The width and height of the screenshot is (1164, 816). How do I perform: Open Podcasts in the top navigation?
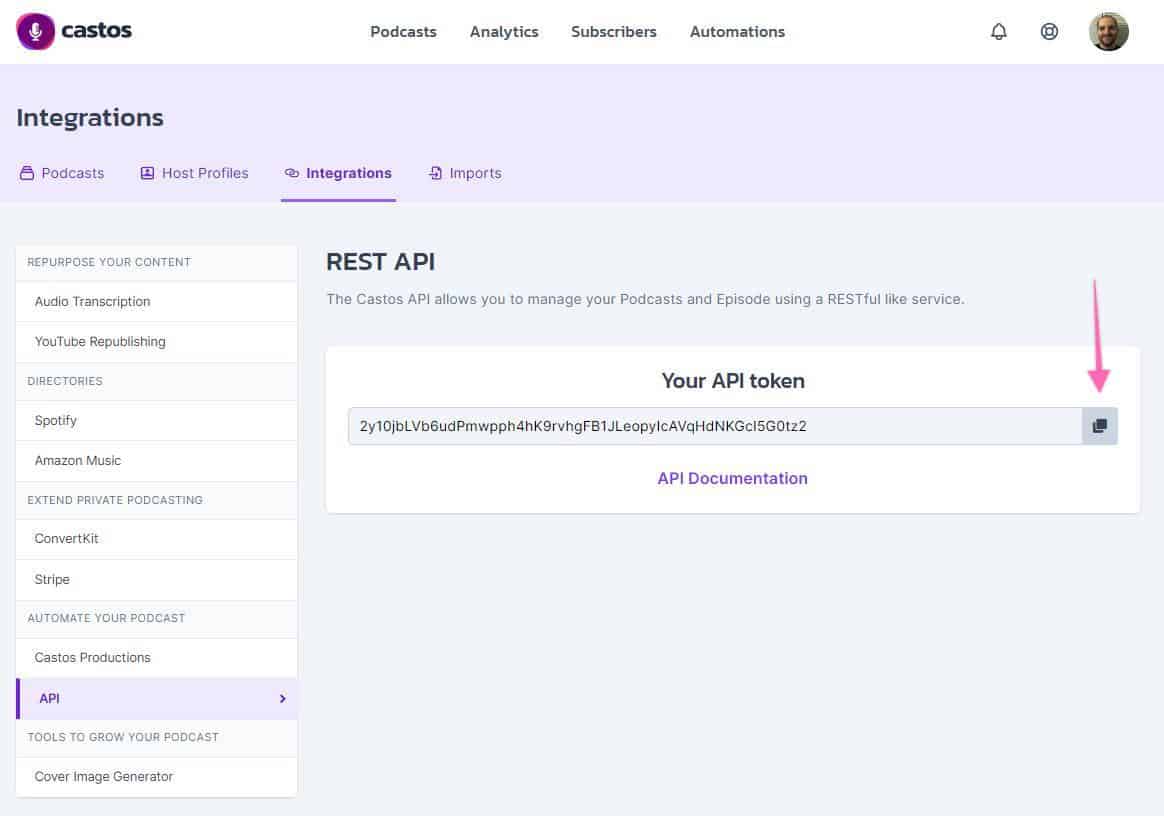403,32
